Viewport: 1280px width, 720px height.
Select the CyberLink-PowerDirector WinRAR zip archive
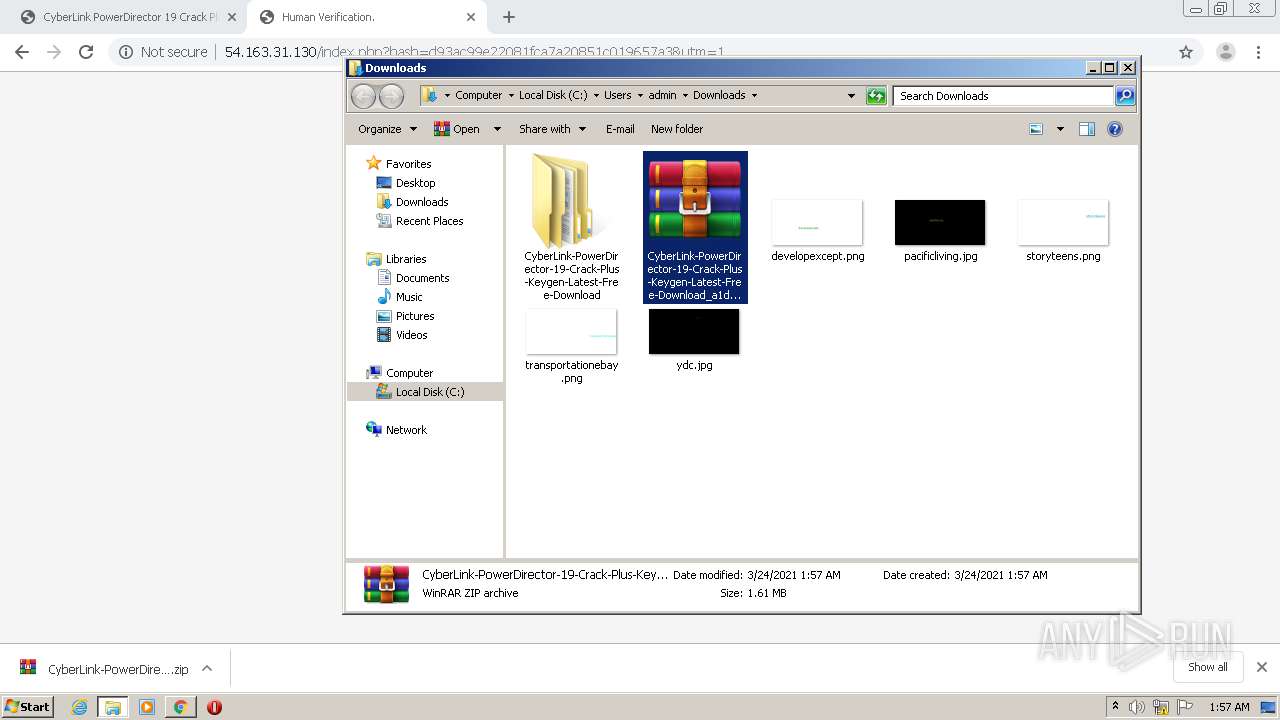(695, 227)
